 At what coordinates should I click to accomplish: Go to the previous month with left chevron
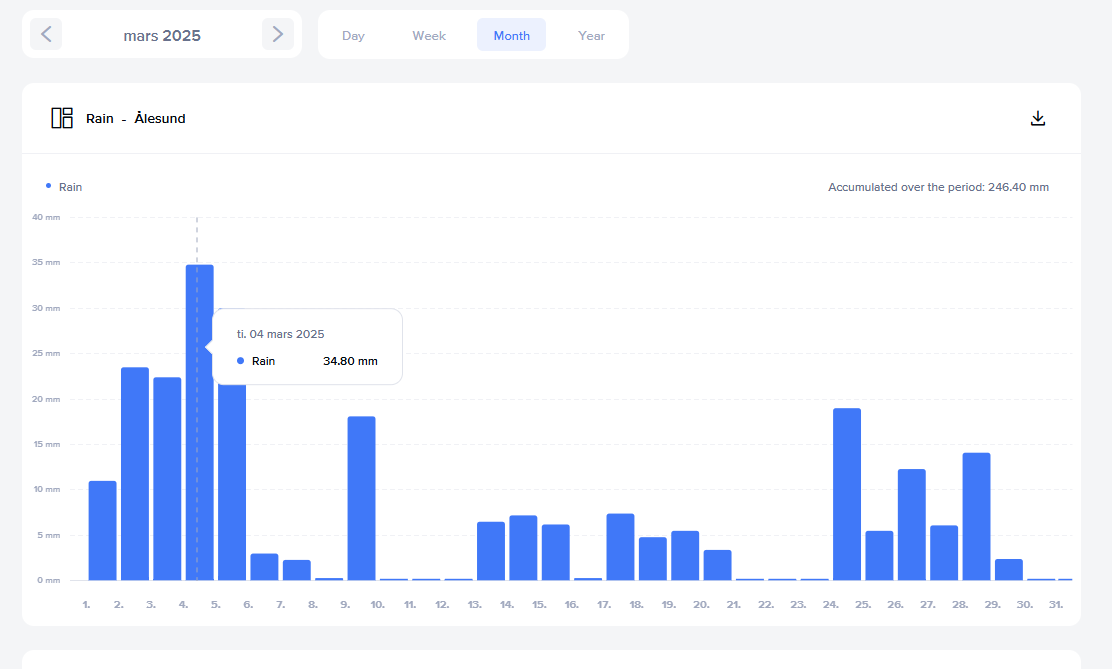(46, 35)
